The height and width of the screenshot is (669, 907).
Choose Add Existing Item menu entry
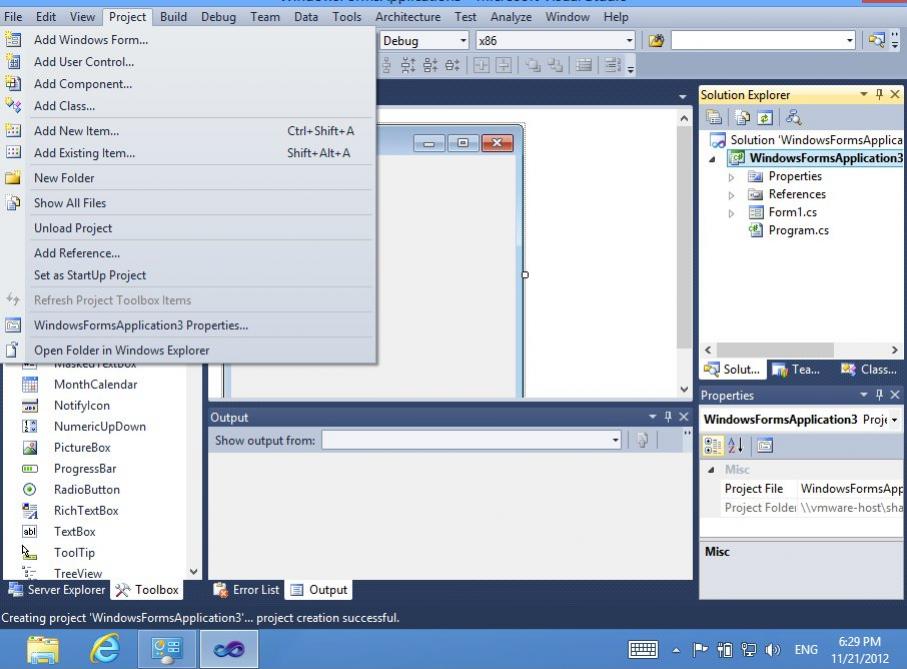coord(201,153)
